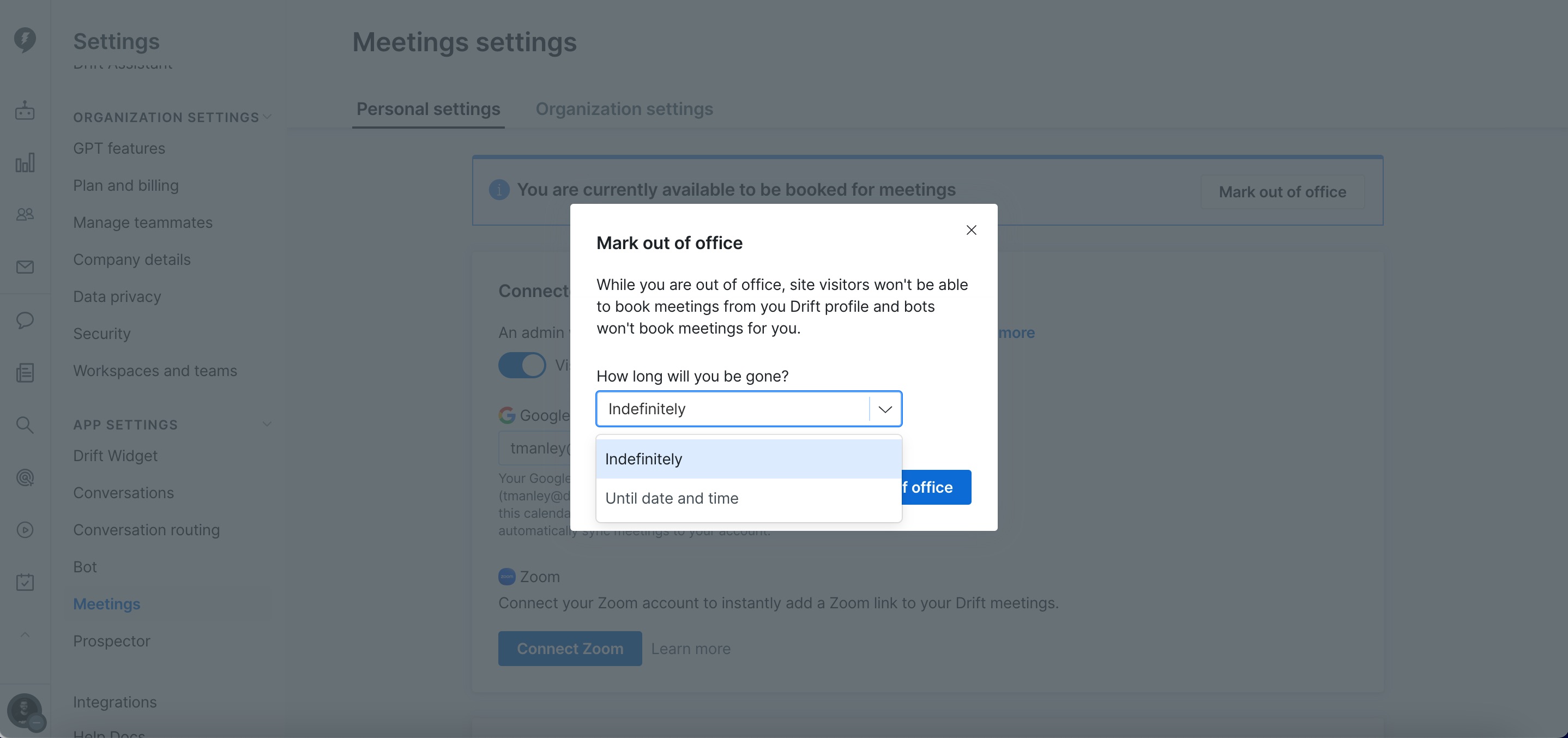Open Security settings

[101, 334]
